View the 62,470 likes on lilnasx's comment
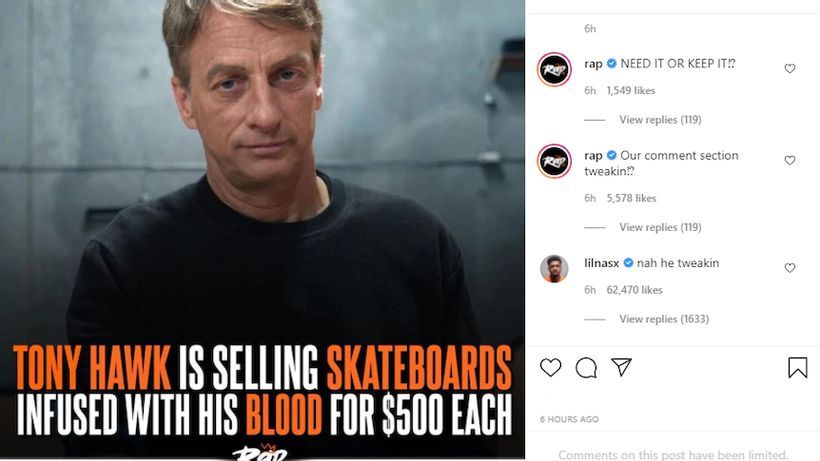The width and height of the screenshot is (820, 461). click(x=634, y=290)
